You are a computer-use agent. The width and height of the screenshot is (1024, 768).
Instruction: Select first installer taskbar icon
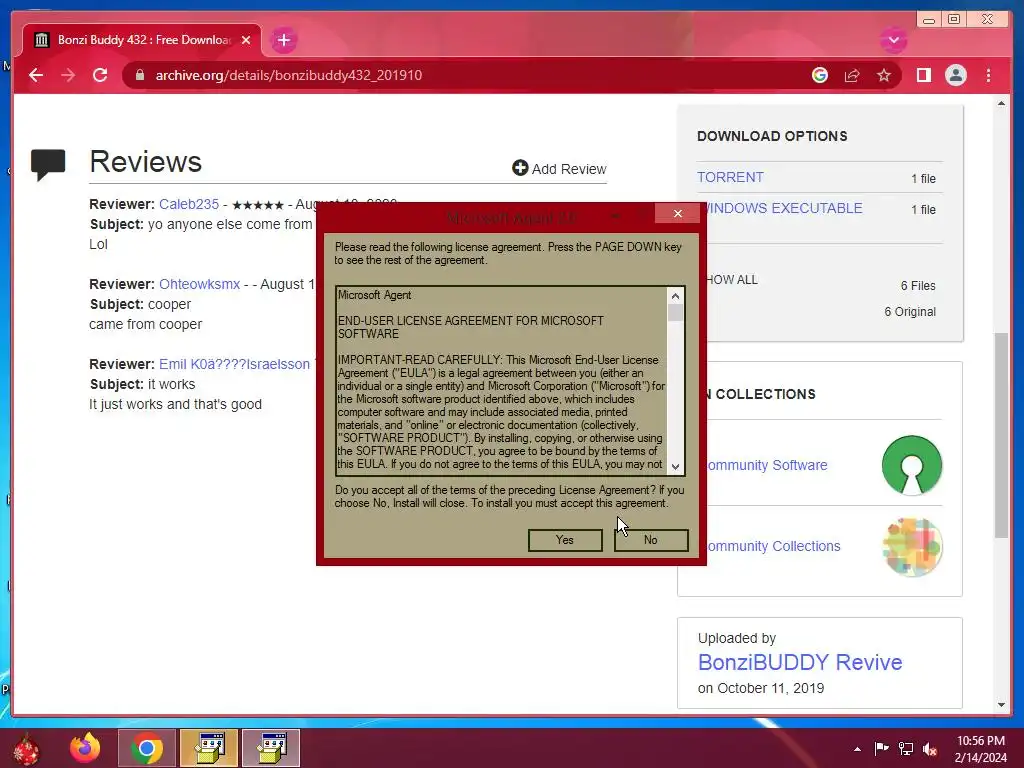coord(209,748)
